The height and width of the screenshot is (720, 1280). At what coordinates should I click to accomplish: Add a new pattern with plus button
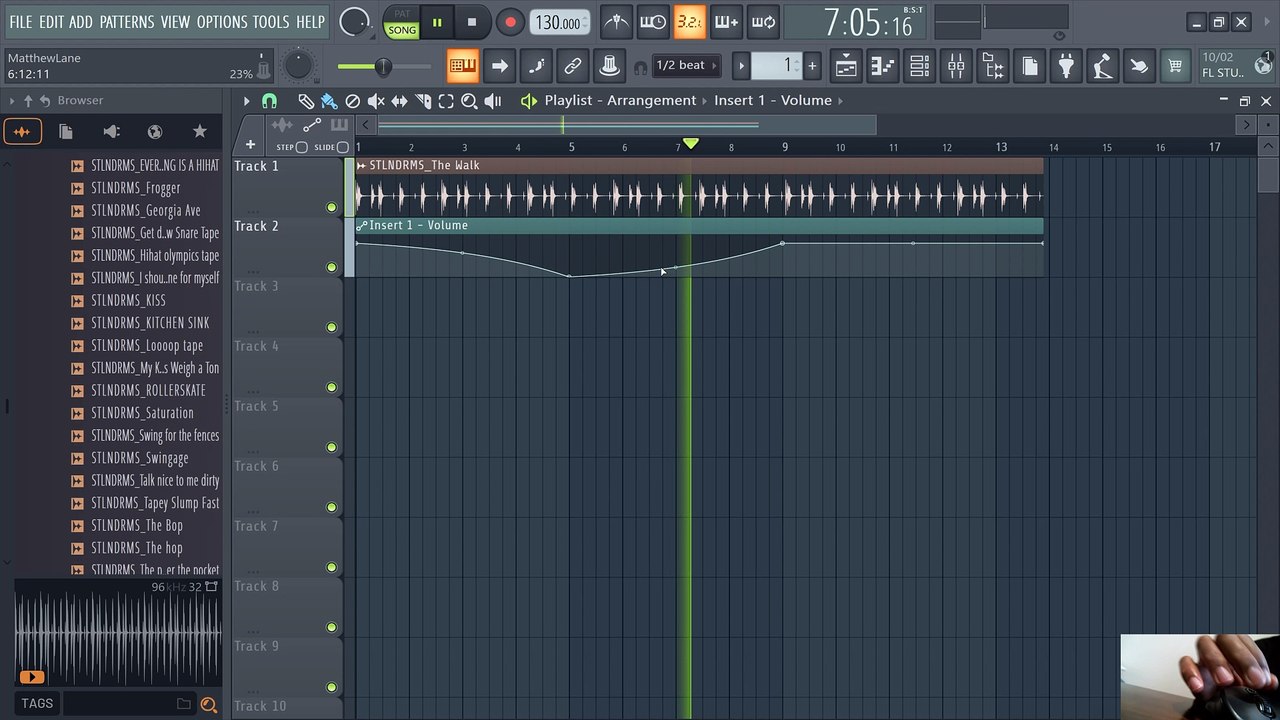click(x=812, y=66)
